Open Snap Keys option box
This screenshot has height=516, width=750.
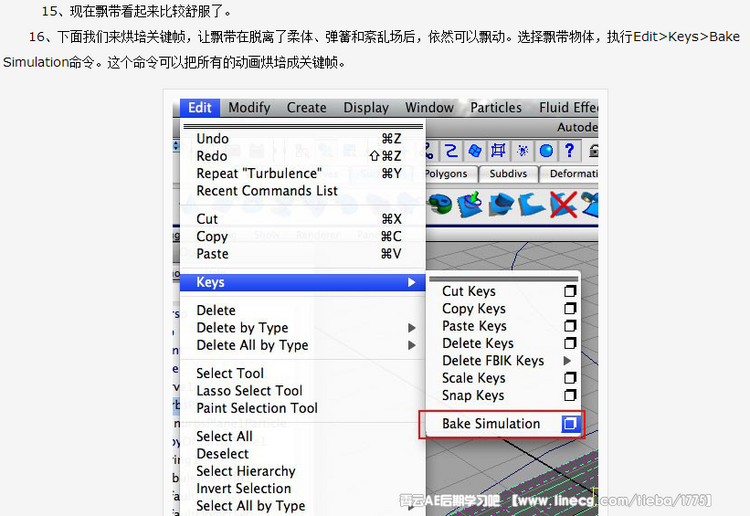pyautogui.click(x=570, y=395)
